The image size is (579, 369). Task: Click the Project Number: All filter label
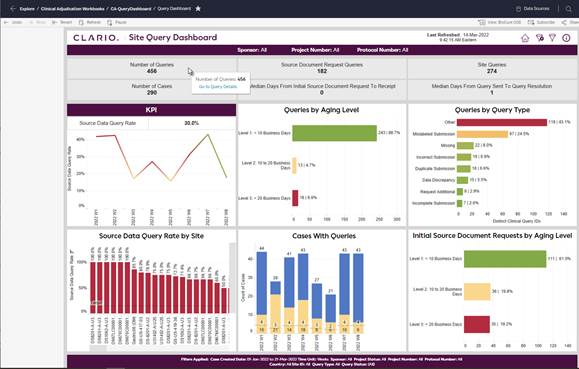pos(315,50)
